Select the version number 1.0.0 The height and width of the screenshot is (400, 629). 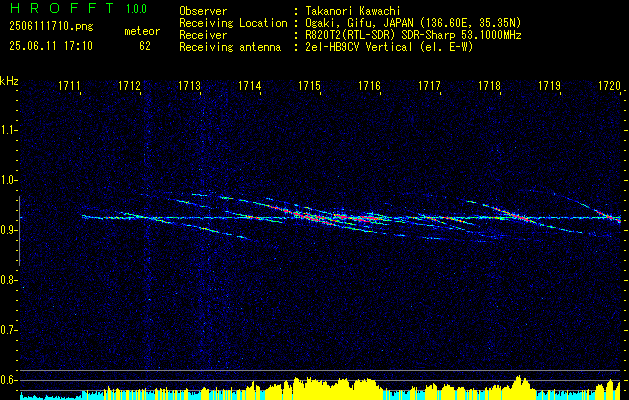136,9
